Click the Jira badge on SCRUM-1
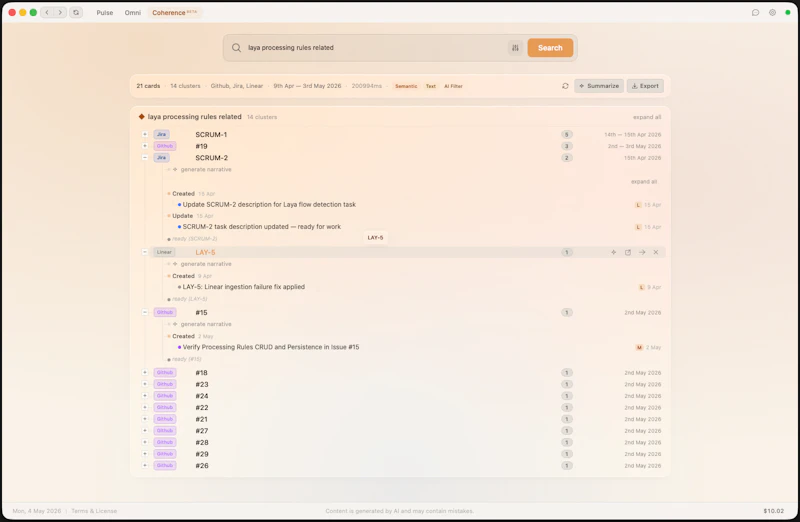Viewport: 800px width, 522px height. point(161,134)
